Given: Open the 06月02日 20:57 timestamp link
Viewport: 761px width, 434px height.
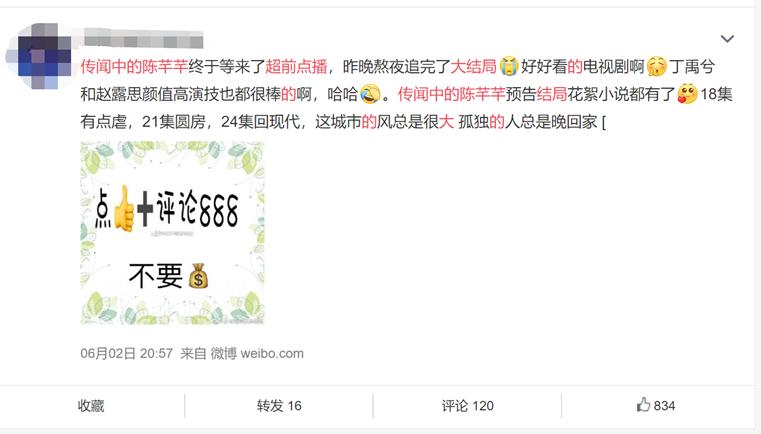Looking at the screenshot, I should 127,353.
